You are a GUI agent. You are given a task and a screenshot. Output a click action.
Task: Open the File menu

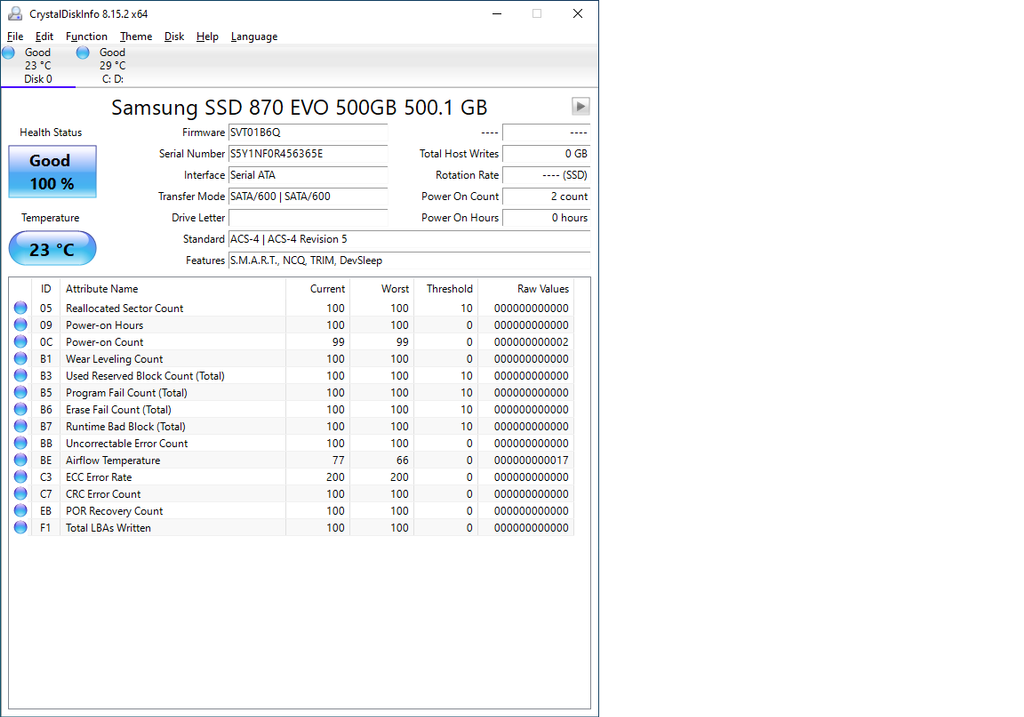pyautogui.click(x=15, y=37)
